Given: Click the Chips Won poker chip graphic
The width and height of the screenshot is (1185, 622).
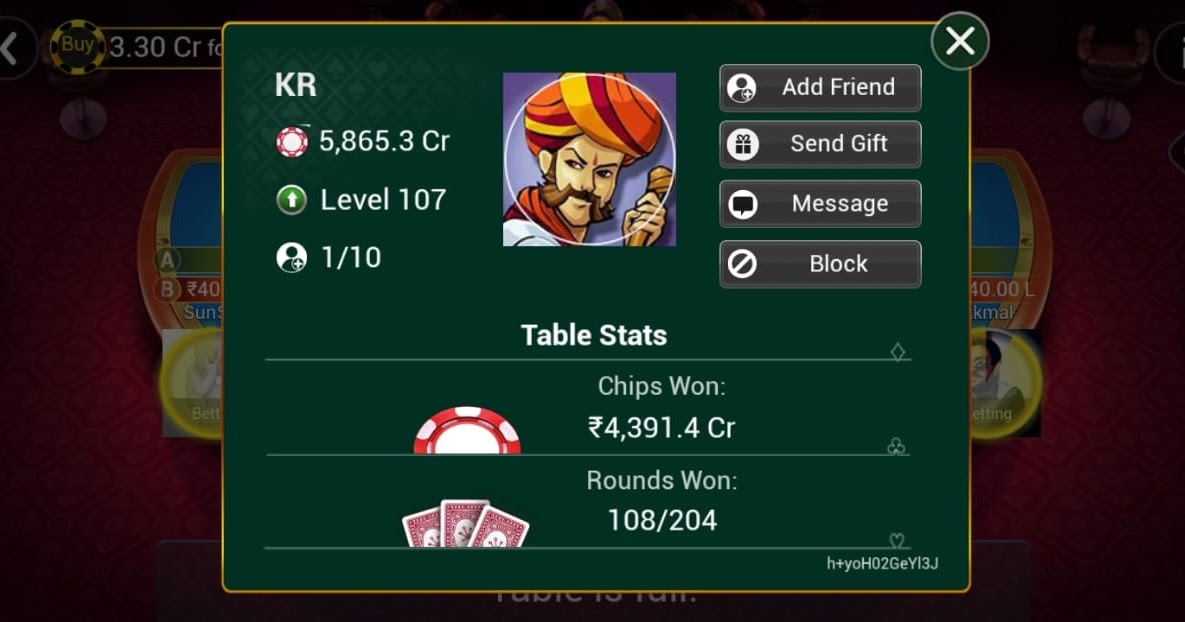Looking at the screenshot, I should 467,431.
